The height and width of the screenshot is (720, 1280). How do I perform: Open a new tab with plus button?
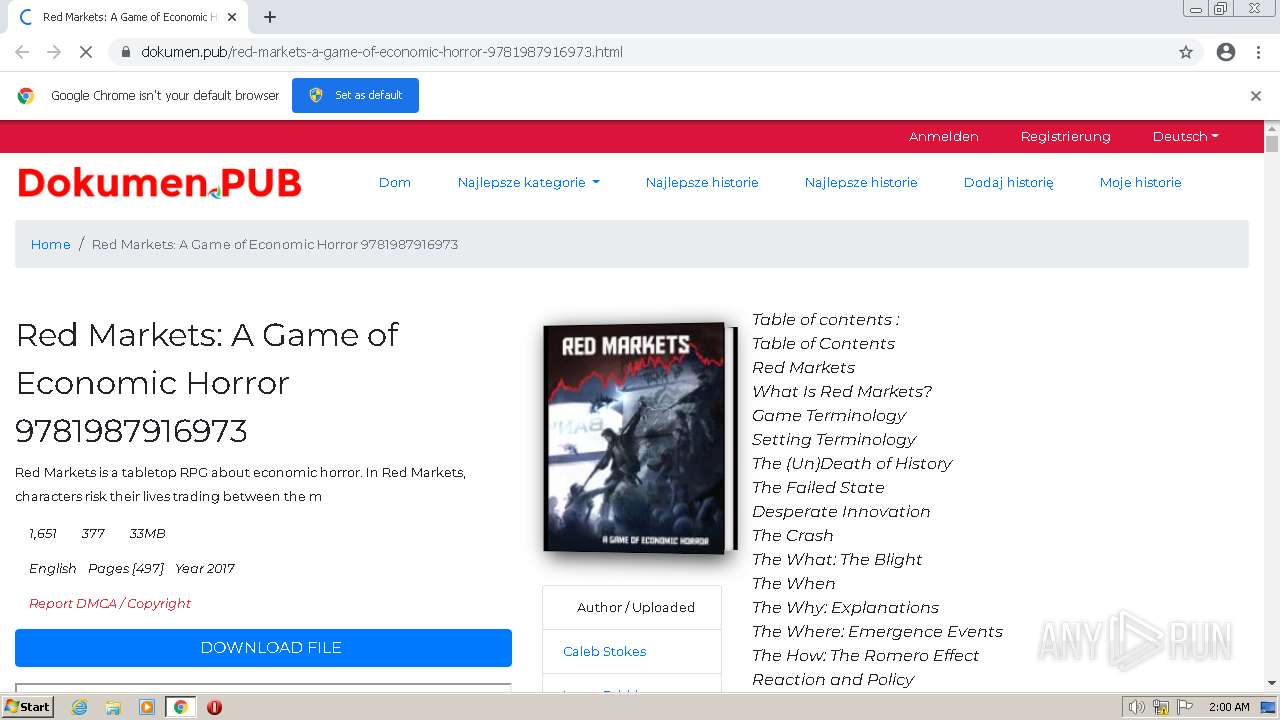click(x=270, y=17)
